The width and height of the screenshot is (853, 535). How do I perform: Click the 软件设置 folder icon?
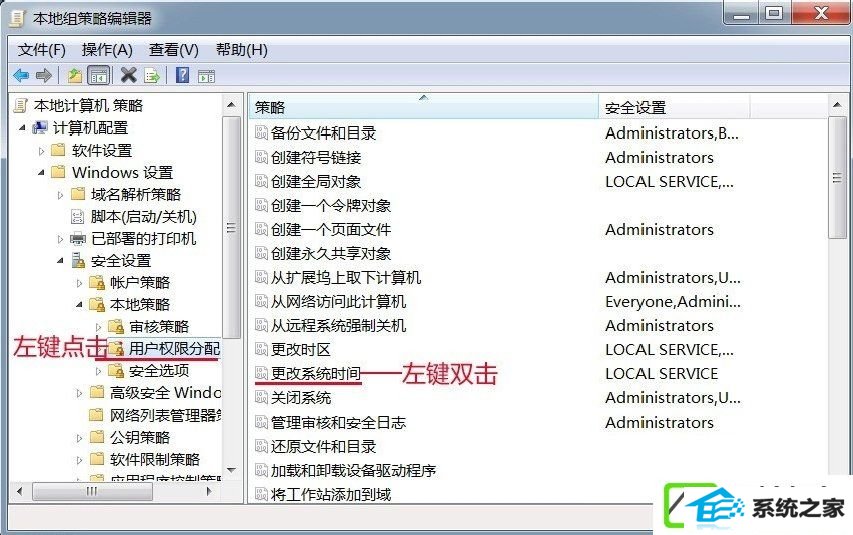tap(58, 150)
